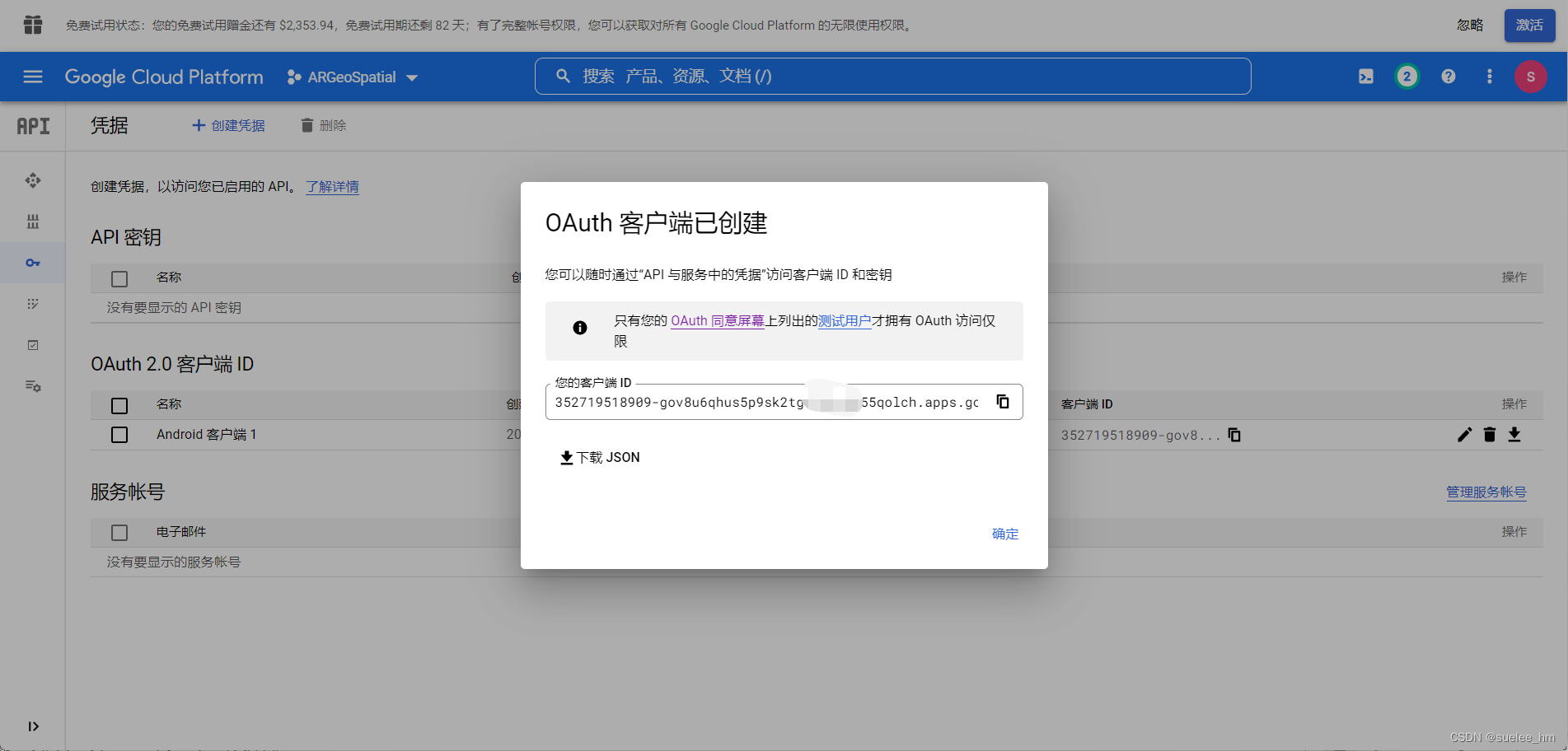Viewport: 1568px width, 751px height.
Task: Click 名称 column header in OAuth table
Action: coord(169,404)
